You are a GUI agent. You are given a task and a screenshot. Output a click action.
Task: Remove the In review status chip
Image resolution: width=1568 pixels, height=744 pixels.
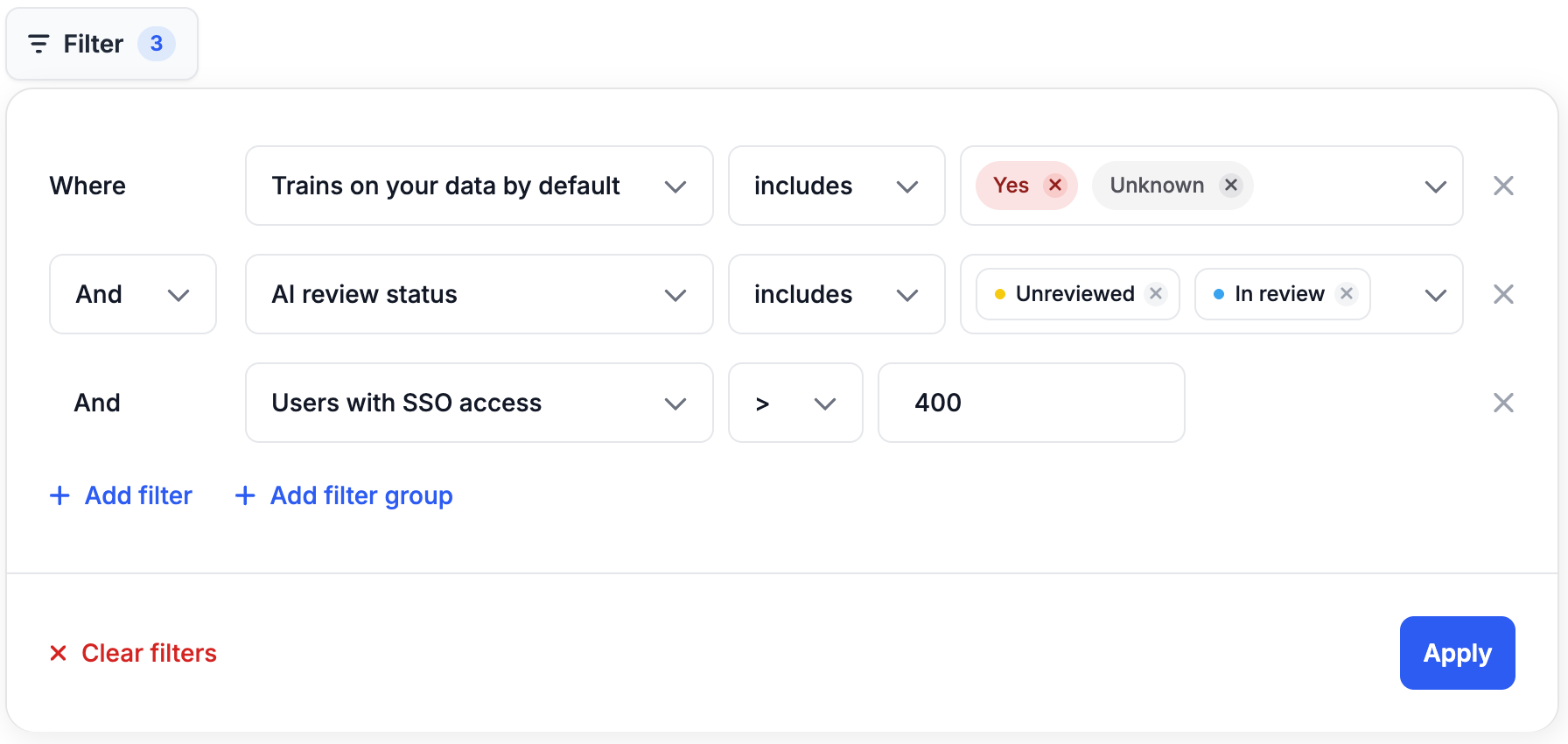click(1347, 294)
